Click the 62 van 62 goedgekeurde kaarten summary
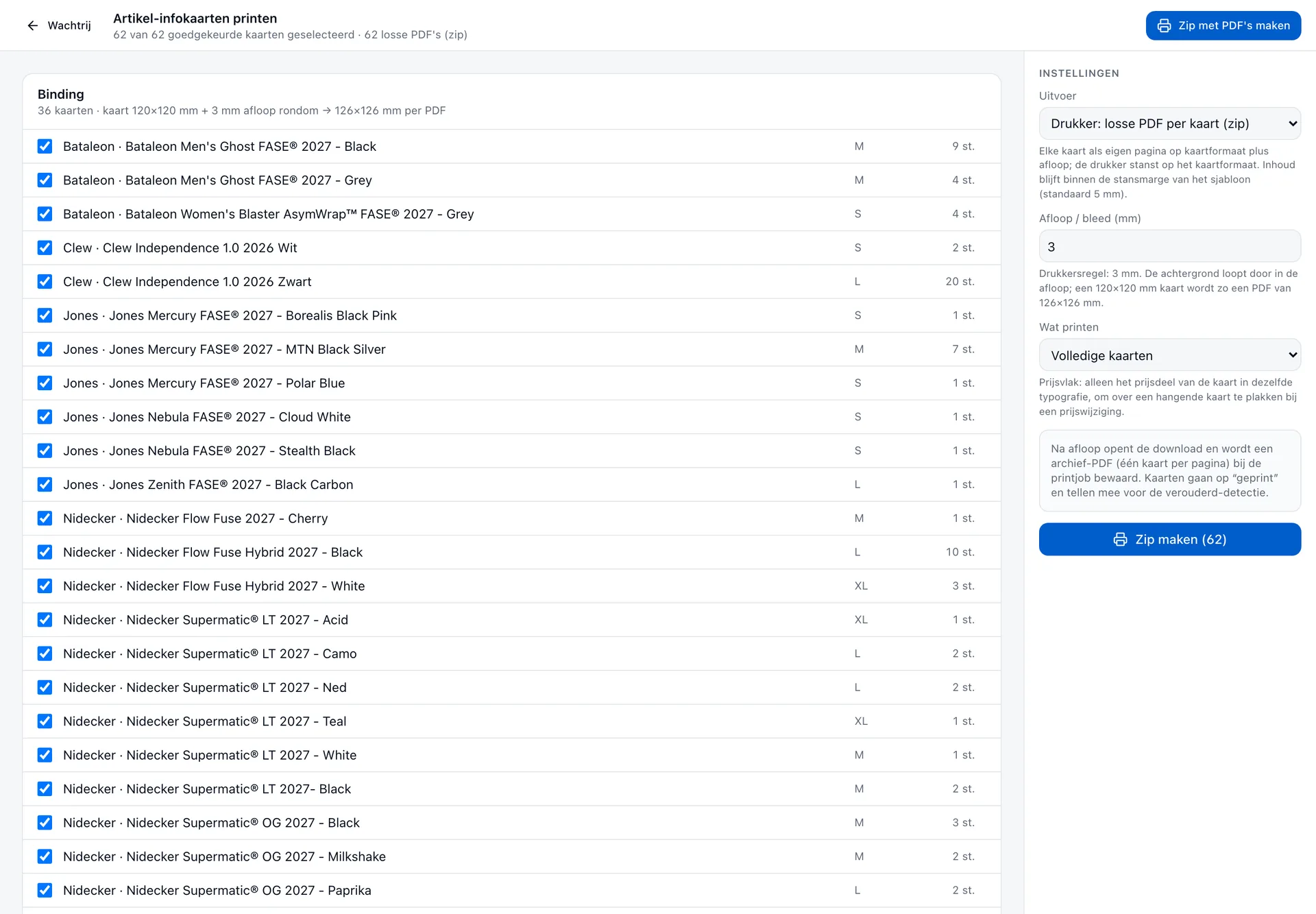Screen dimensions: 1316x914 tap(290, 34)
